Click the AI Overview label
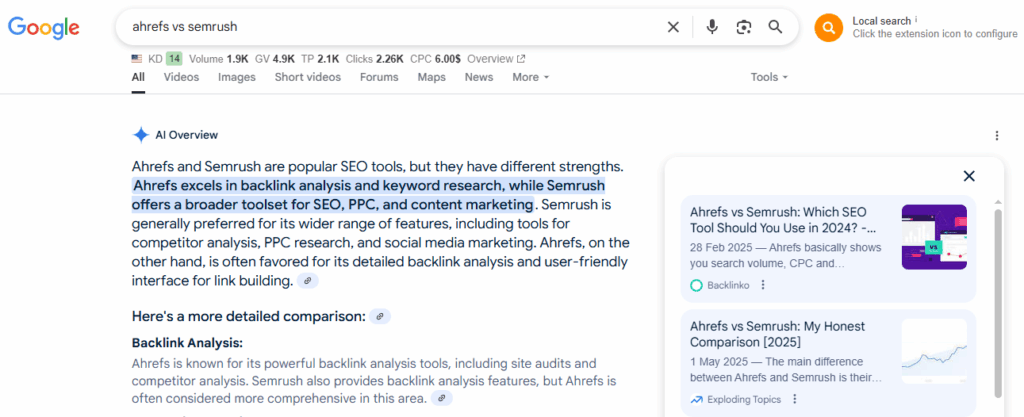1024x417 pixels. (187, 135)
